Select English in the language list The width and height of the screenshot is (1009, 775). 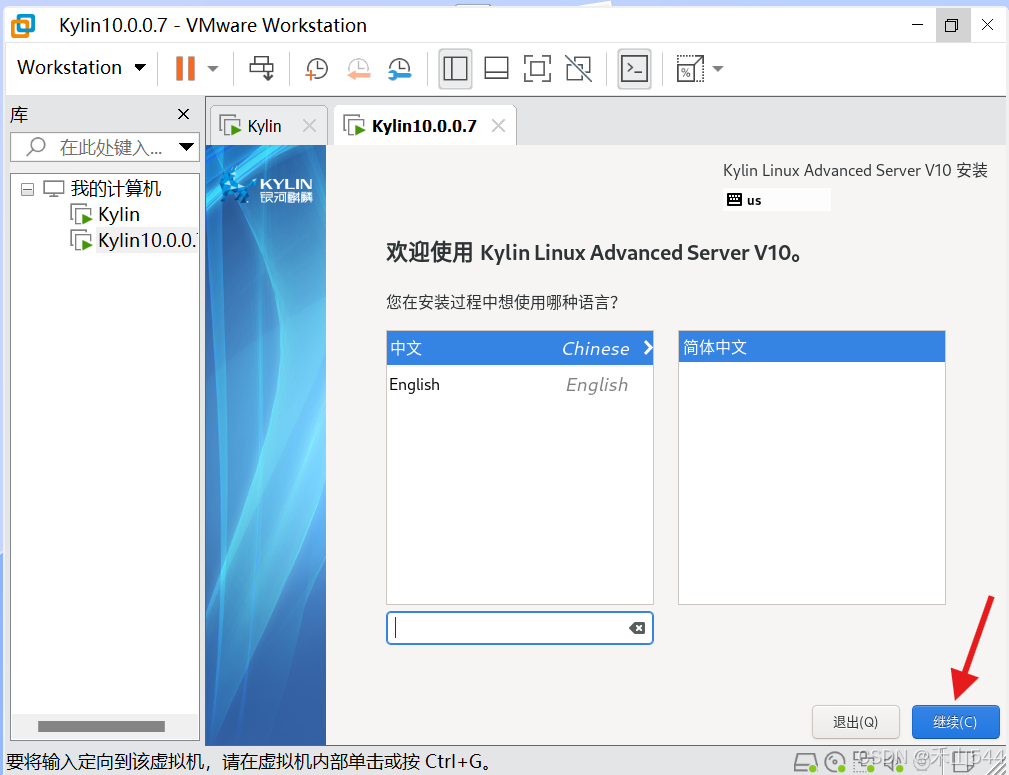(x=520, y=384)
